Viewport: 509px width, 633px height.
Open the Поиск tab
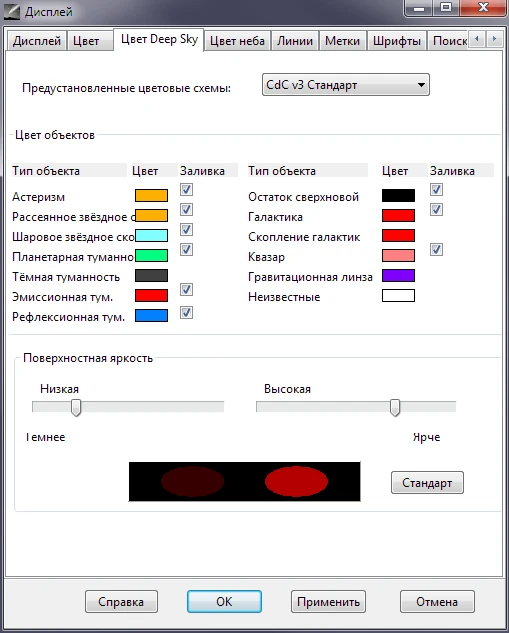(x=449, y=41)
